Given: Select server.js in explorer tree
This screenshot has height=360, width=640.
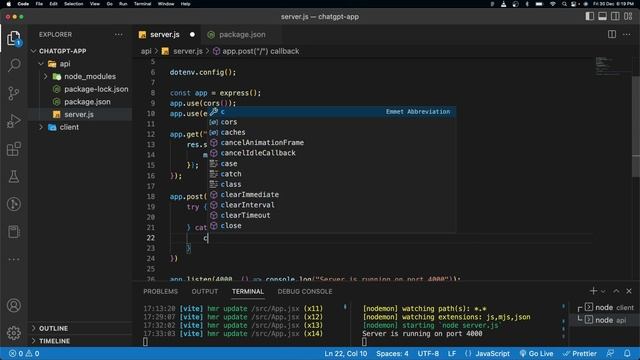Looking at the screenshot, I should (79, 114).
